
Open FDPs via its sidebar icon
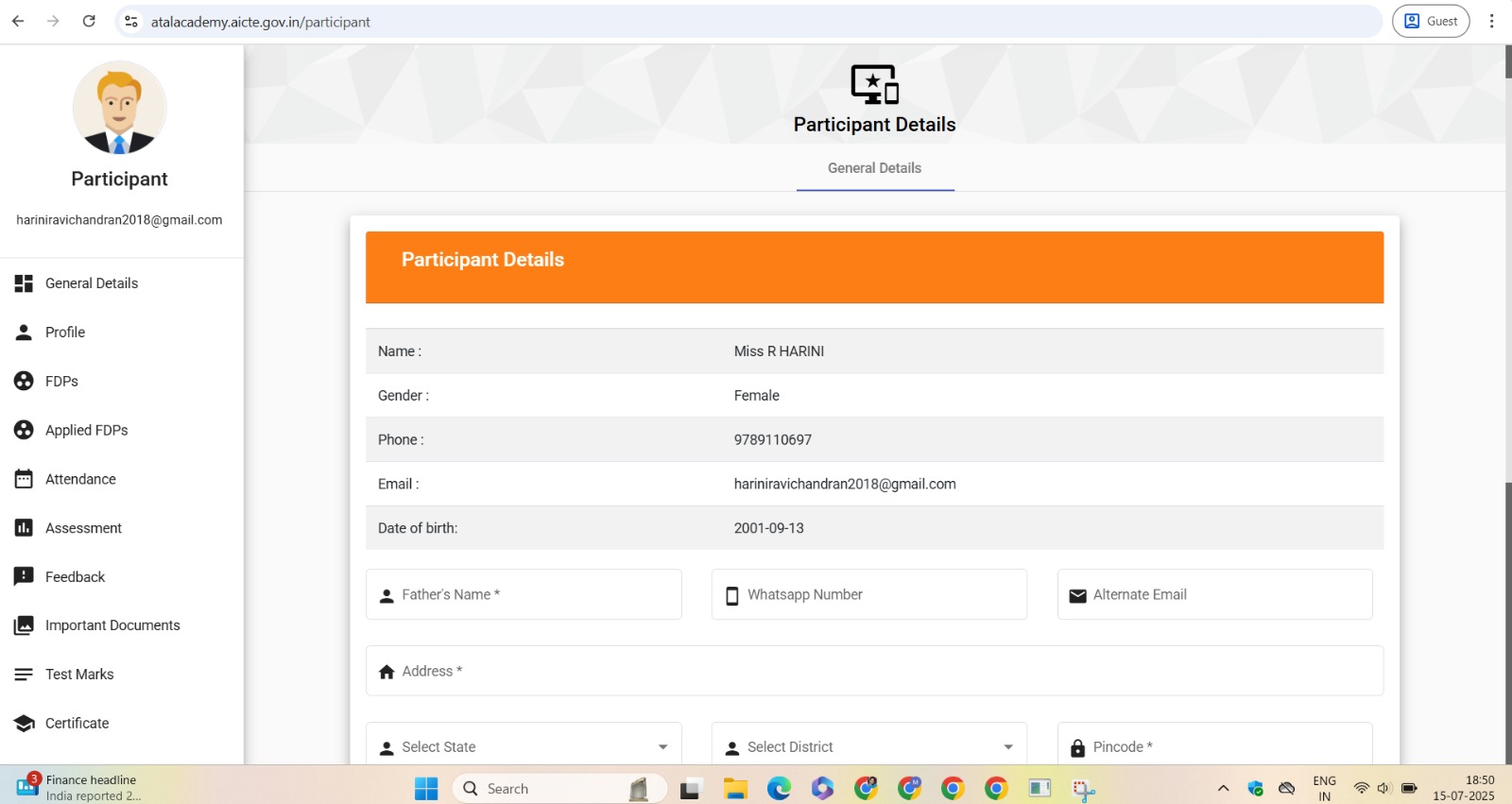24,381
